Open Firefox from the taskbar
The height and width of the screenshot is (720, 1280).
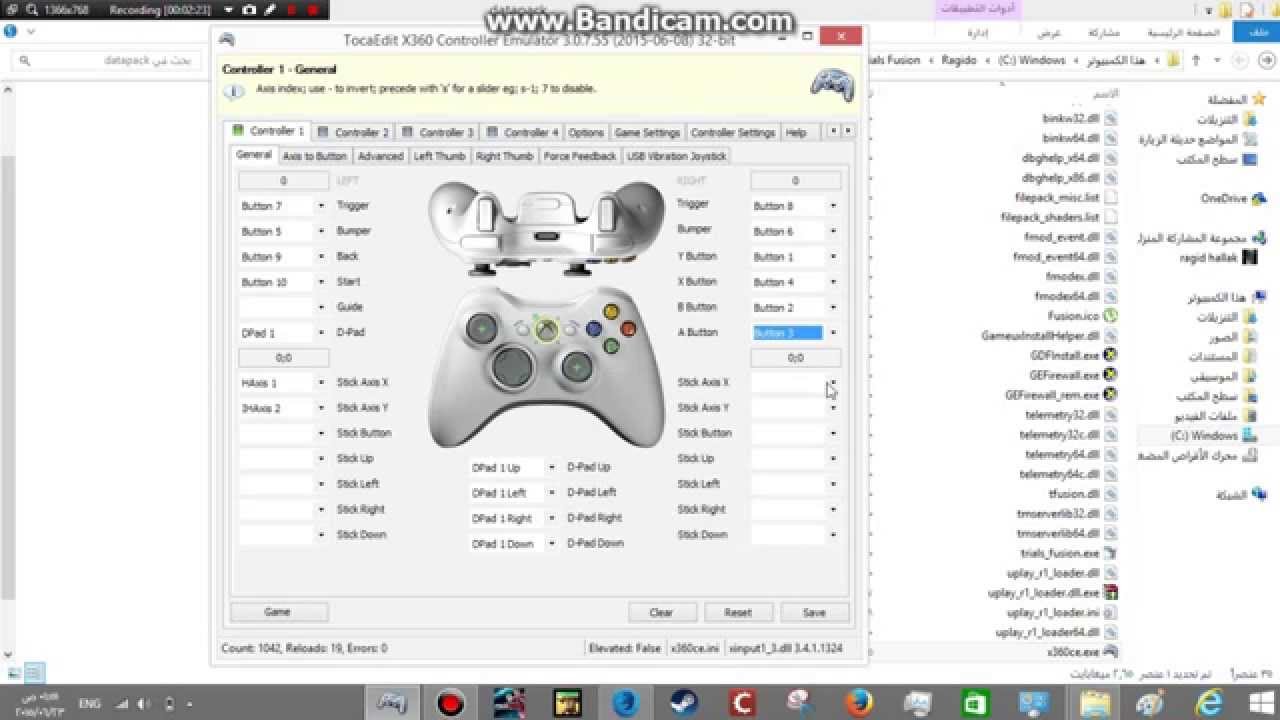coord(858,703)
